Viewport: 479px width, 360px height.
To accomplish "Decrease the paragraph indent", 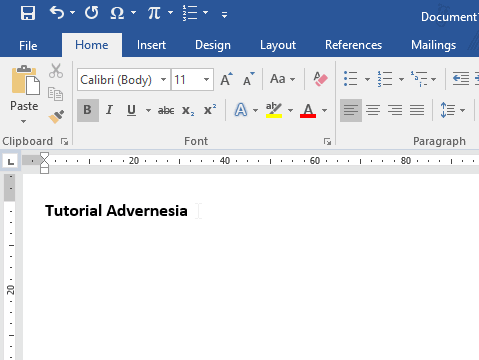I will 461,79.
